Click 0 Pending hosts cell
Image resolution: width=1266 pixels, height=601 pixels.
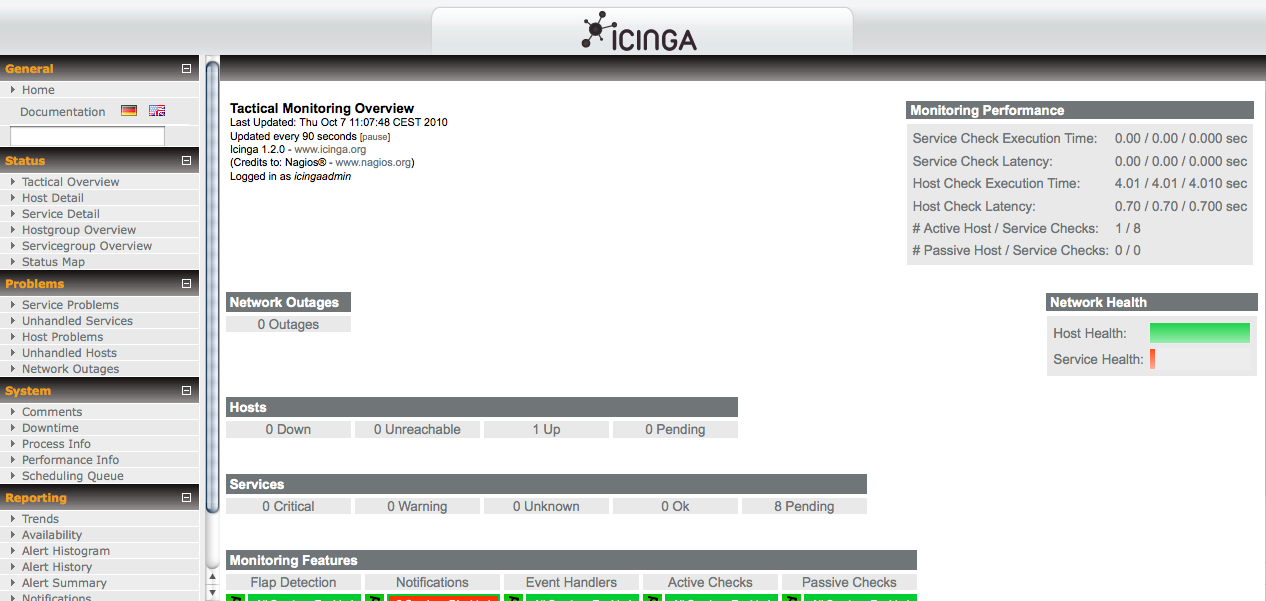pyautogui.click(x=675, y=430)
